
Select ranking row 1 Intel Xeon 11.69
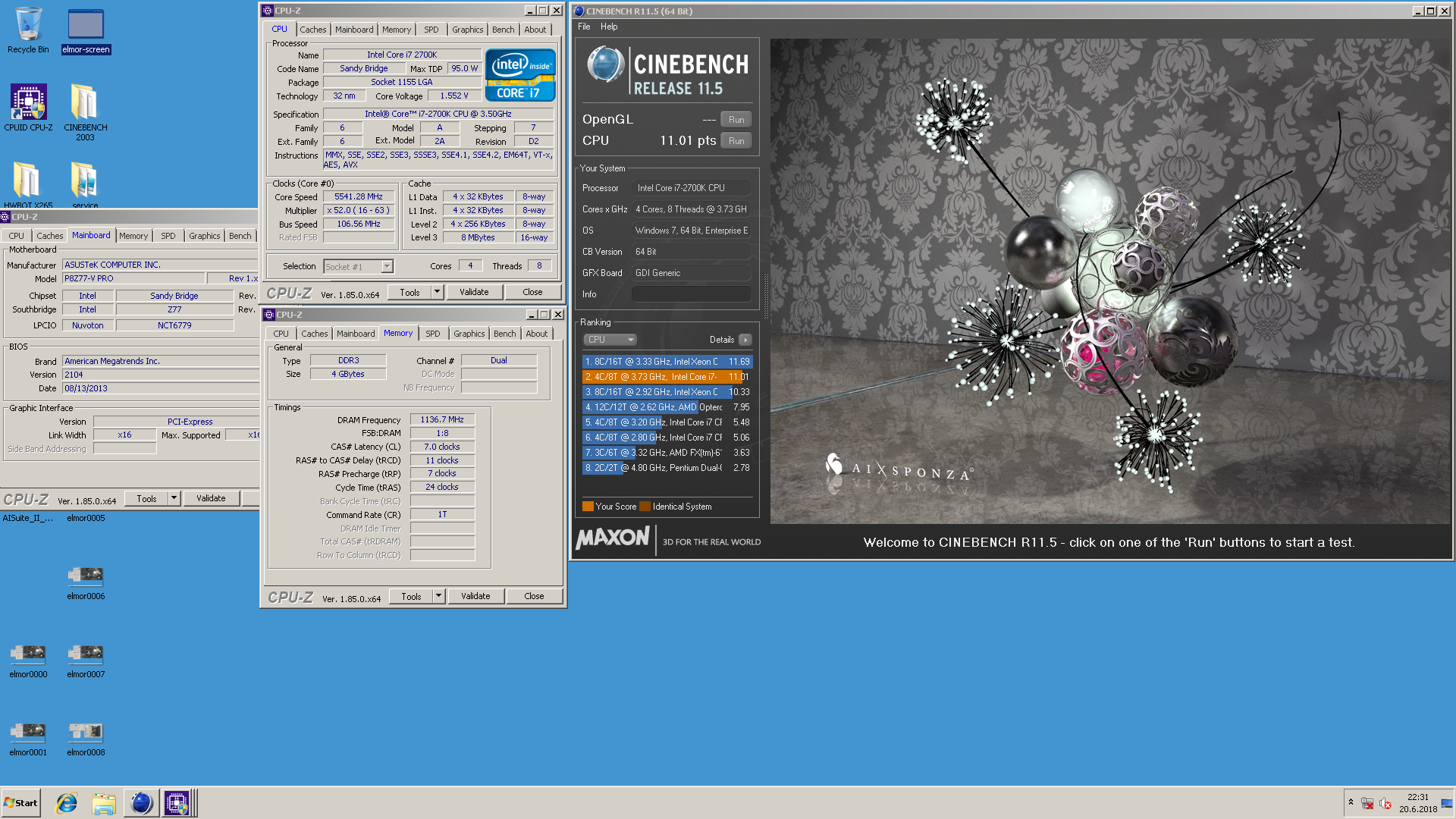[667, 362]
